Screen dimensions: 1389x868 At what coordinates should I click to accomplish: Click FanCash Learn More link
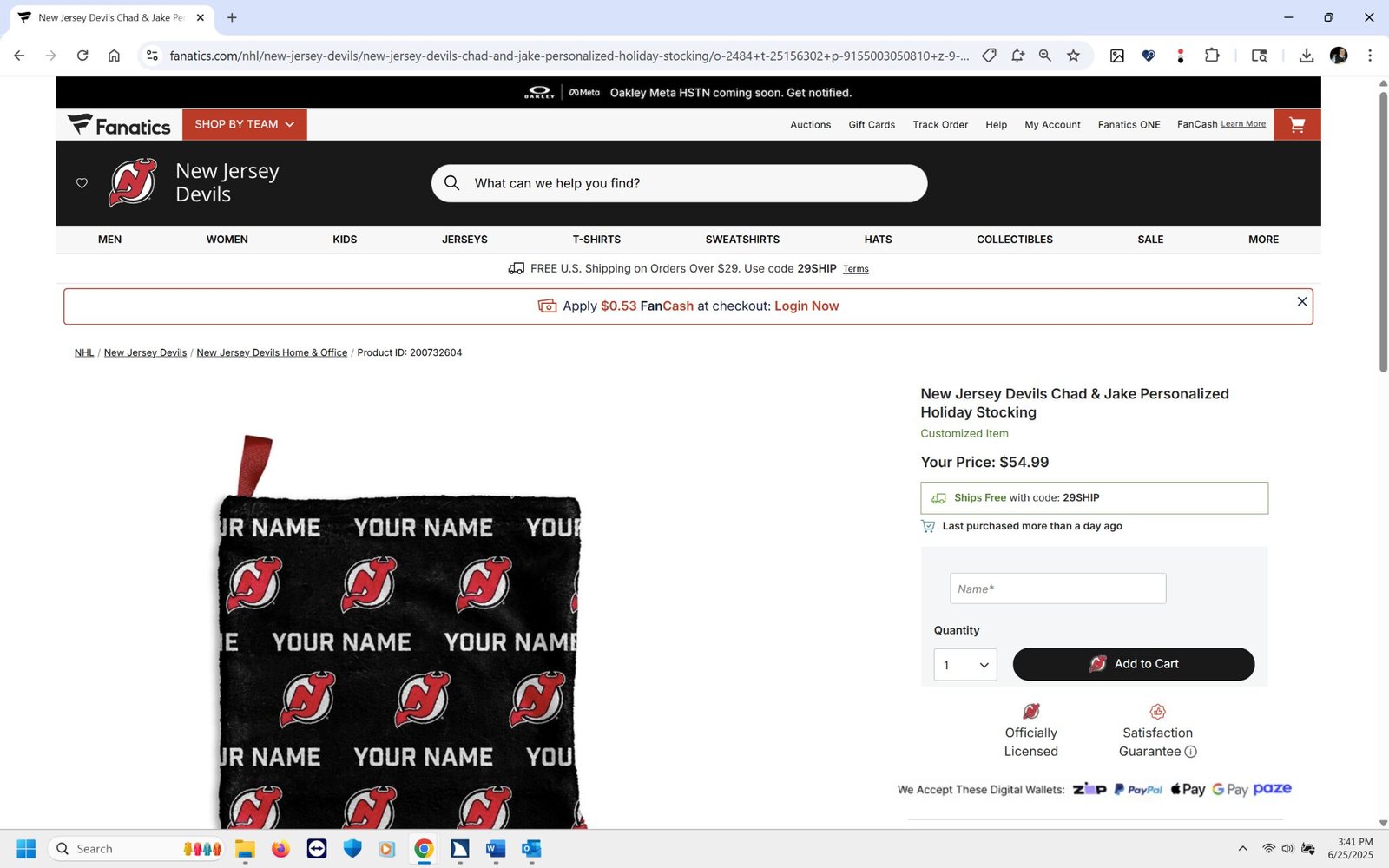(1243, 124)
